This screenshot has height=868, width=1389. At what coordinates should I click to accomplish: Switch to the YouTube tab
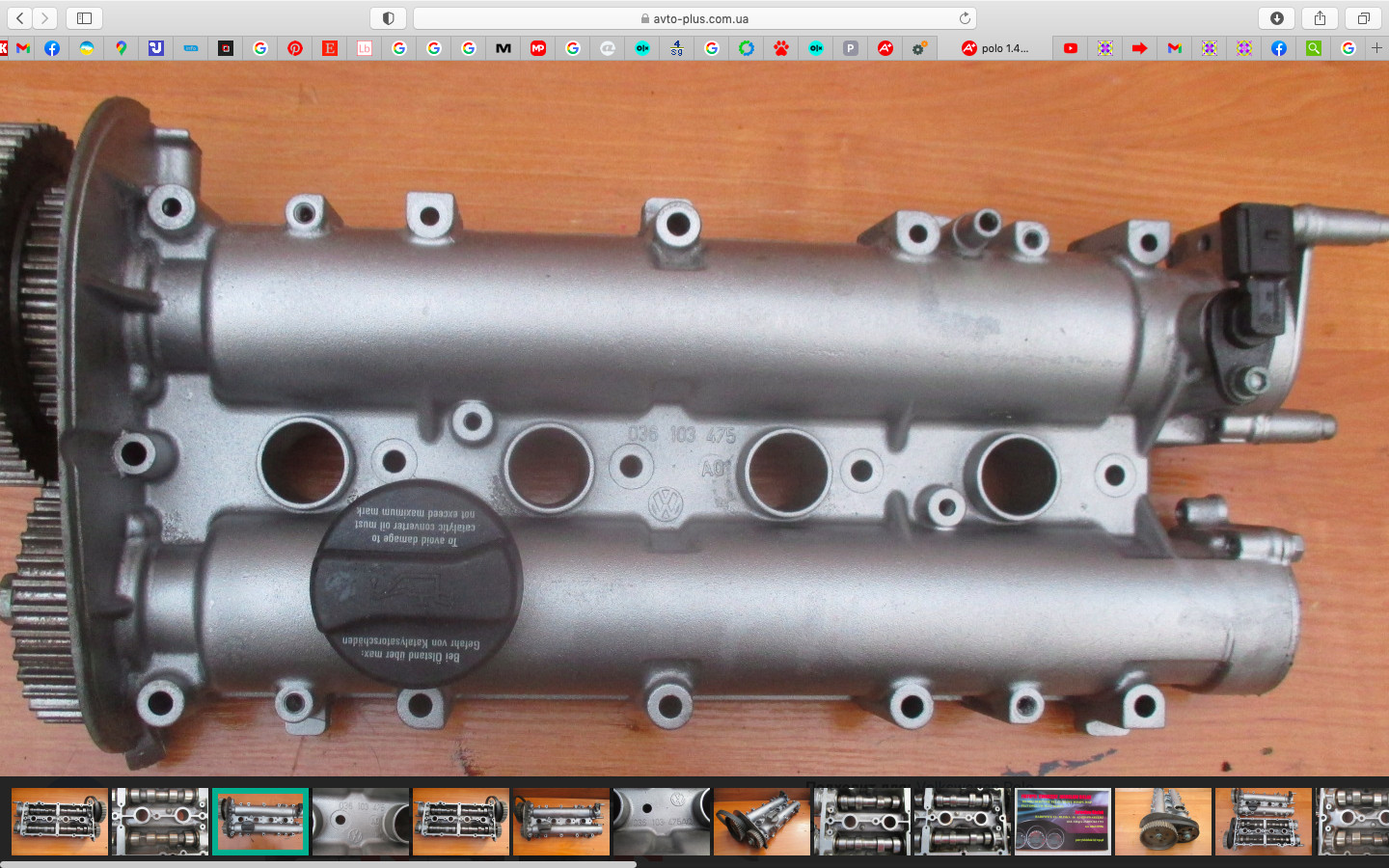click(1071, 48)
